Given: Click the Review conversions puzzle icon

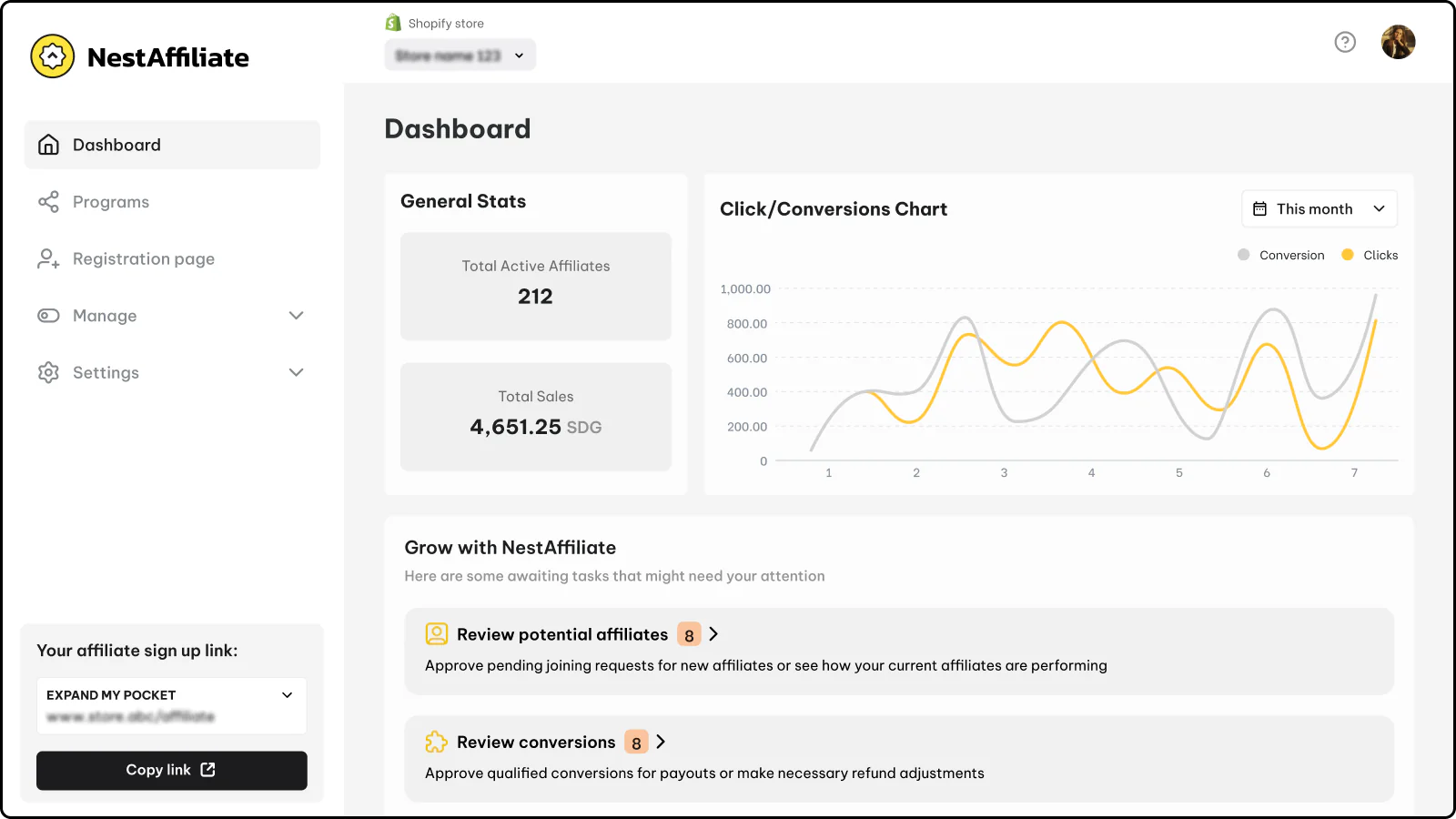Looking at the screenshot, I should (437, 742).
